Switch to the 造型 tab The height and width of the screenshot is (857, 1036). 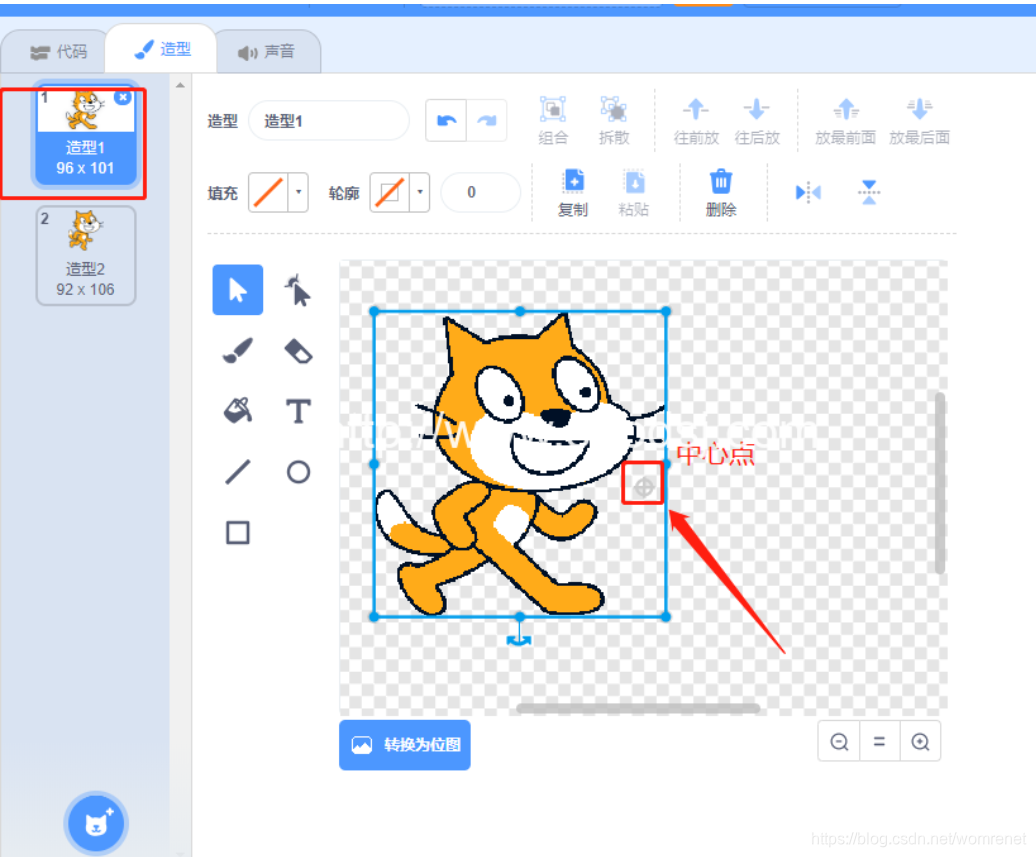[x=163, y=49]
